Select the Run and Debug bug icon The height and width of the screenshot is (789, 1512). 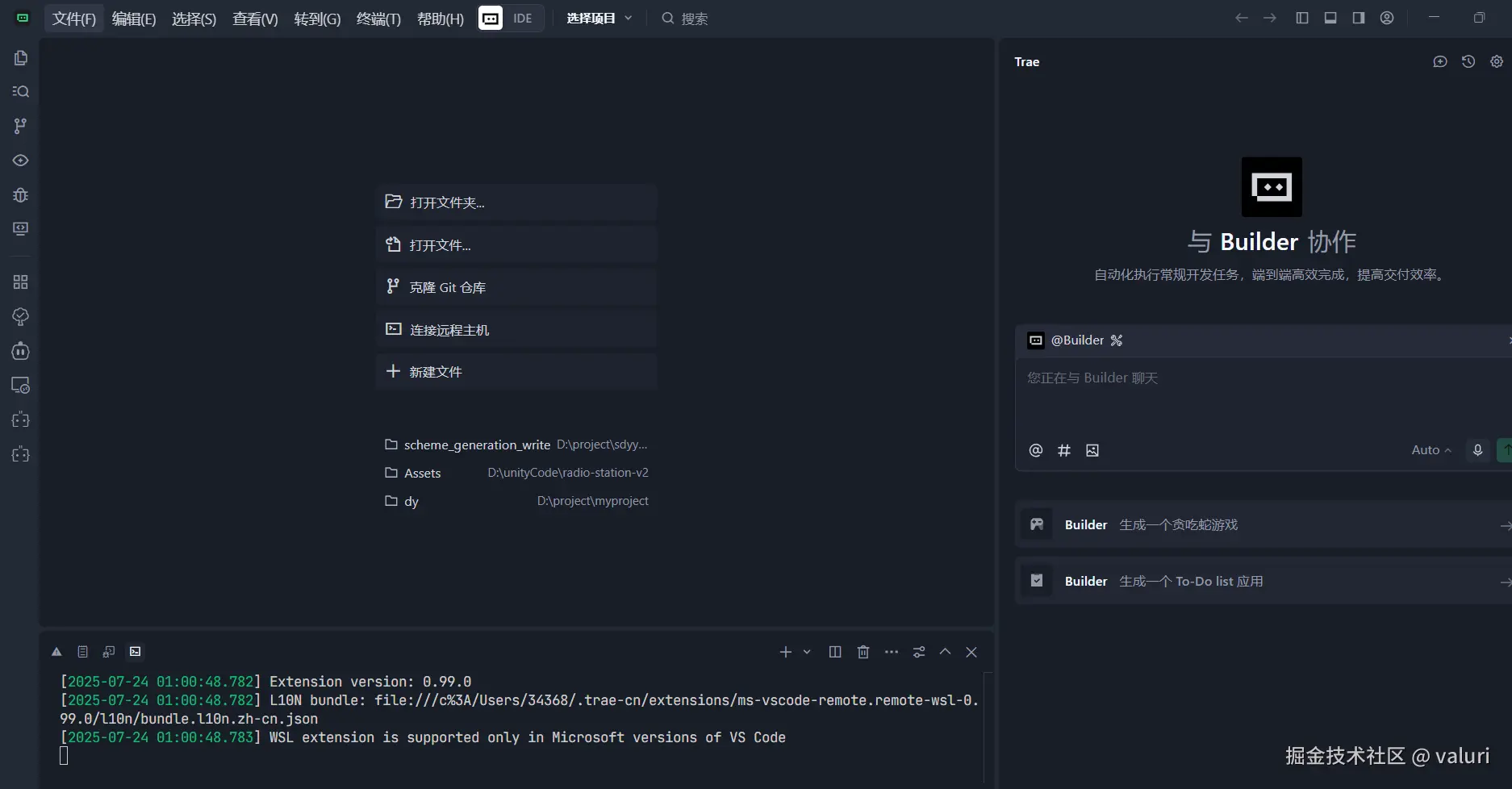pyautogui.click(x=20, y=194)
